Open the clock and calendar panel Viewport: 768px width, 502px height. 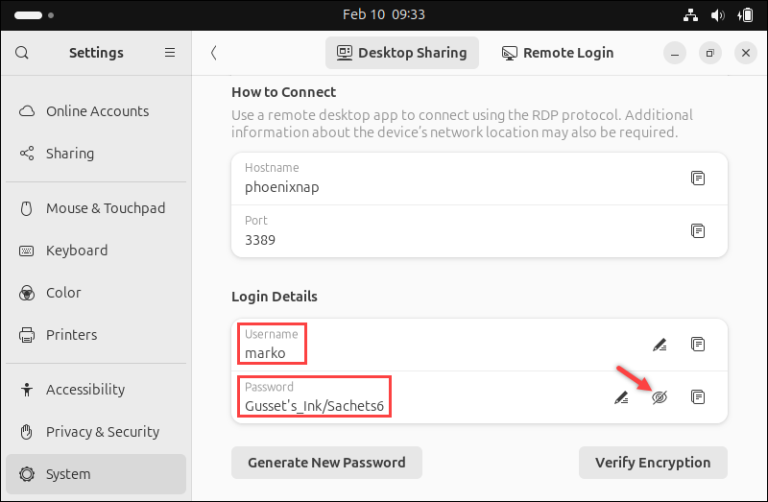(384, 15)
